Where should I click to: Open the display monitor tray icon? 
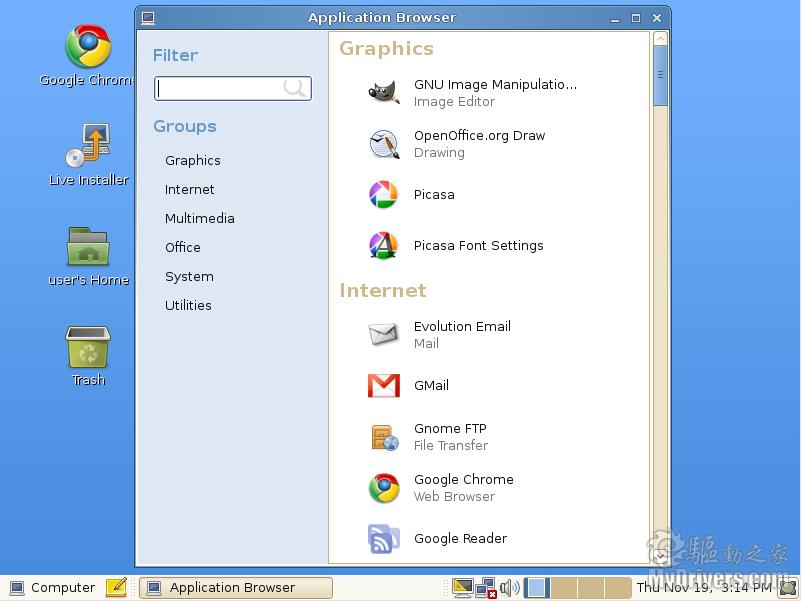point(462,588)
